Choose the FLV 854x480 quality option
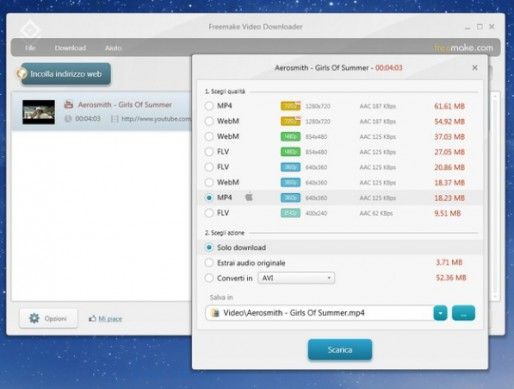514x389 pixels. (x=209, y=152)
